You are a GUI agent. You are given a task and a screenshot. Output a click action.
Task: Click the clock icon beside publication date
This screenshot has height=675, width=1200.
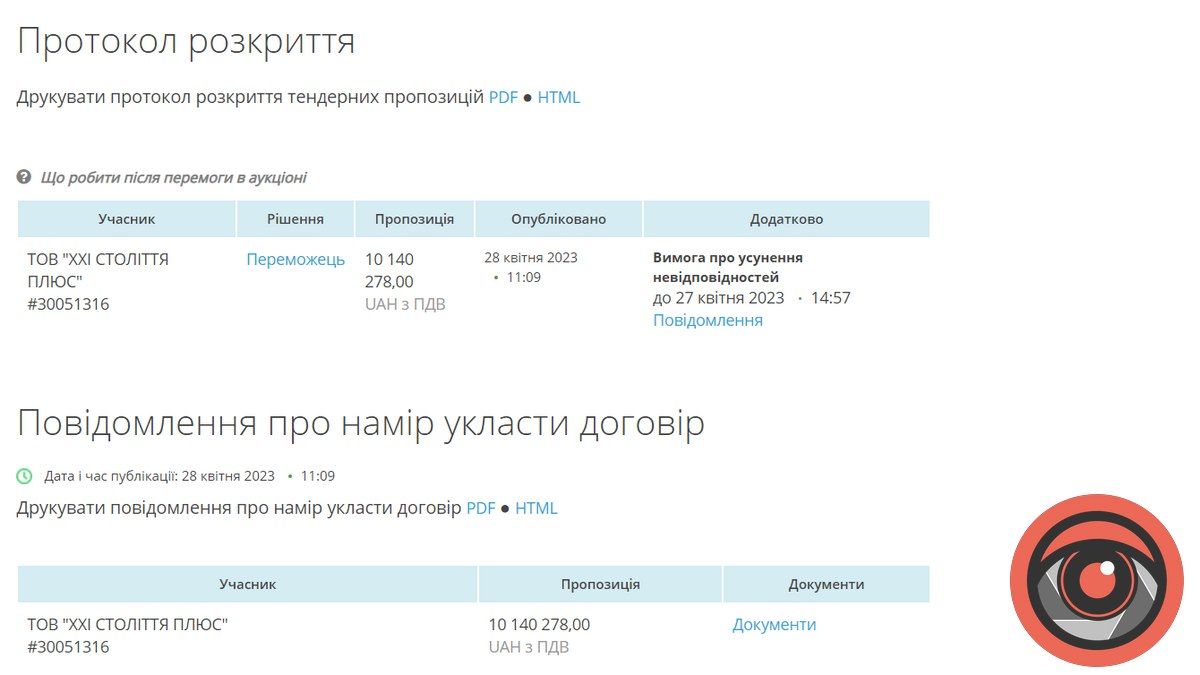coord(26,476)
